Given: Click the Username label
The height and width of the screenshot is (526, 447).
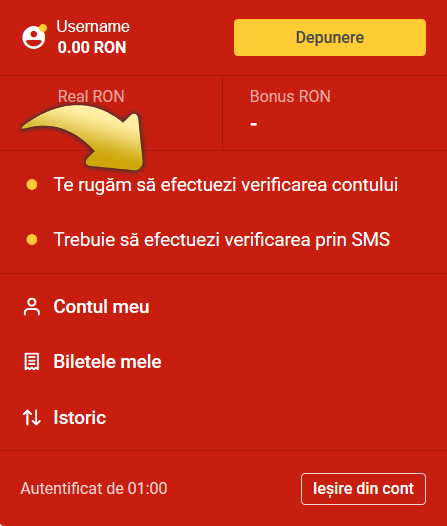Looking at the screenshot, I should [x=93, y=27].
